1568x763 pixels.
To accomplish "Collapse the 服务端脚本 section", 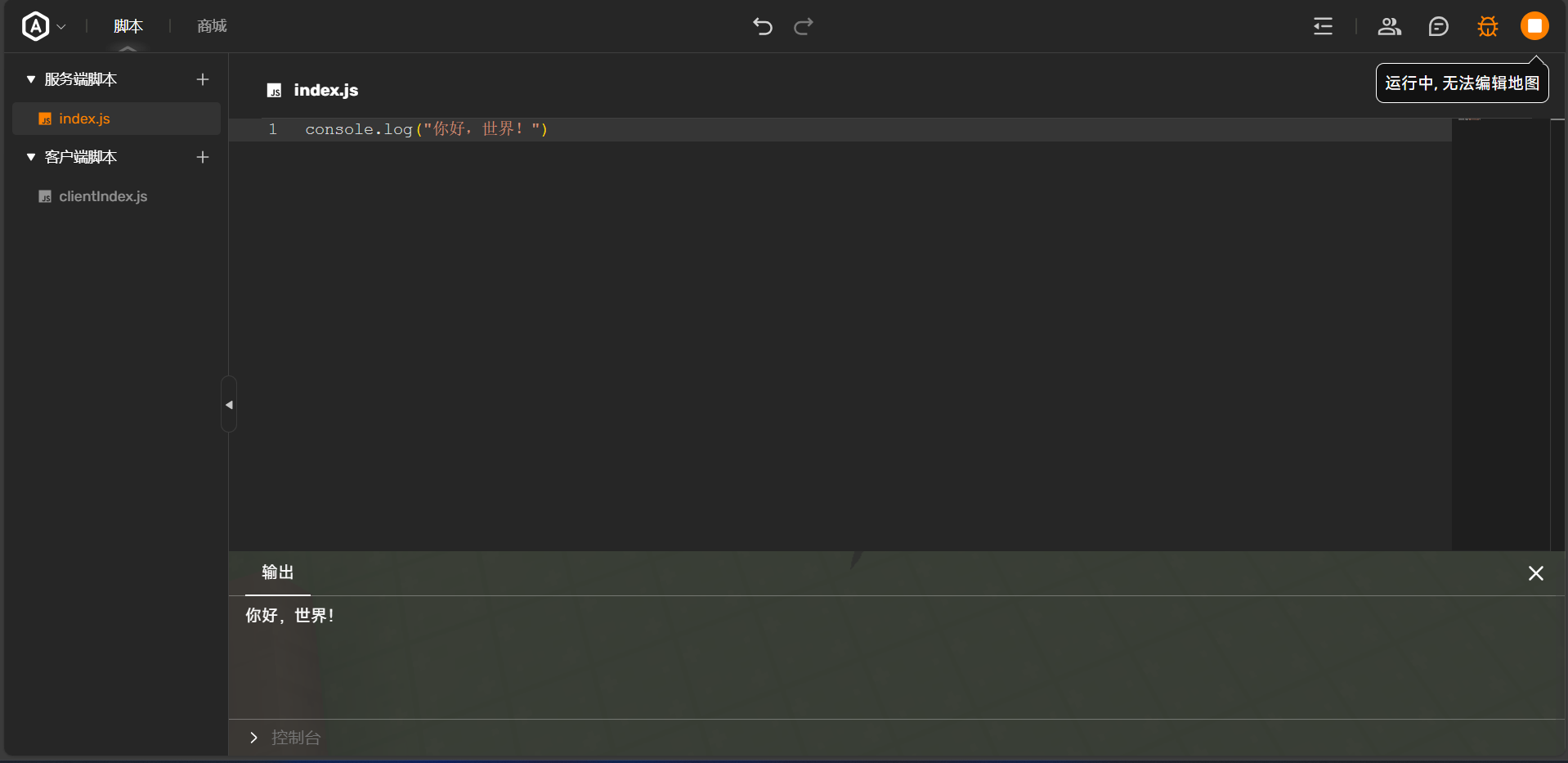I will click(31, 79).
